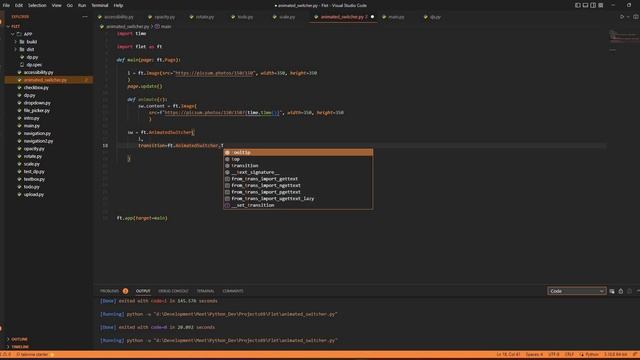
Task: Open test_dp.py in the Explorer tree
Action: click(49, 172)
